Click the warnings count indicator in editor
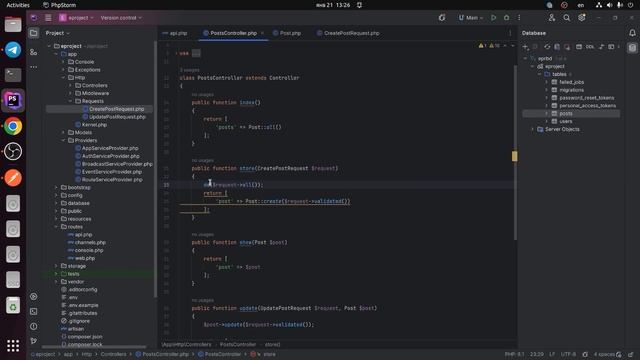 coord(489,46)
